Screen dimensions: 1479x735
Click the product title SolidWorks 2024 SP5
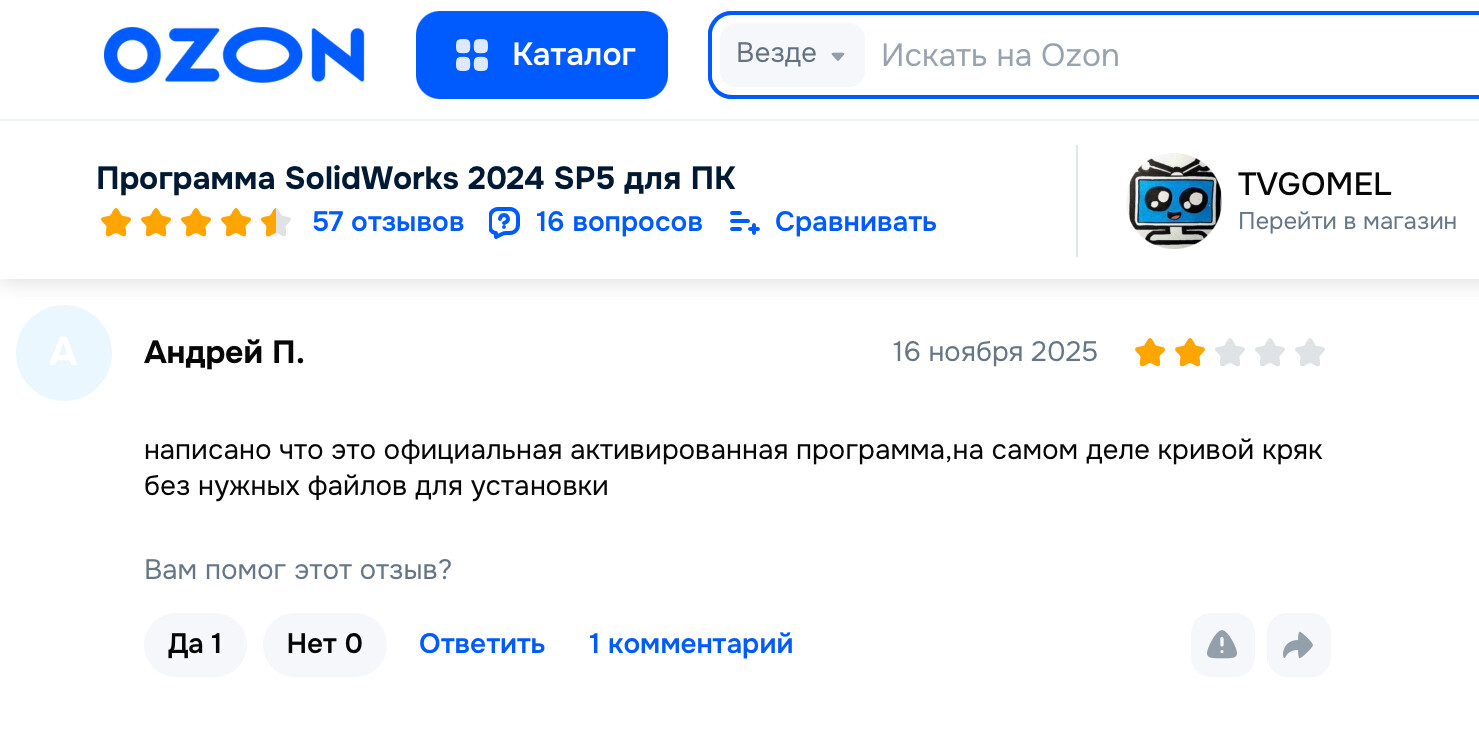coord(416,179)
